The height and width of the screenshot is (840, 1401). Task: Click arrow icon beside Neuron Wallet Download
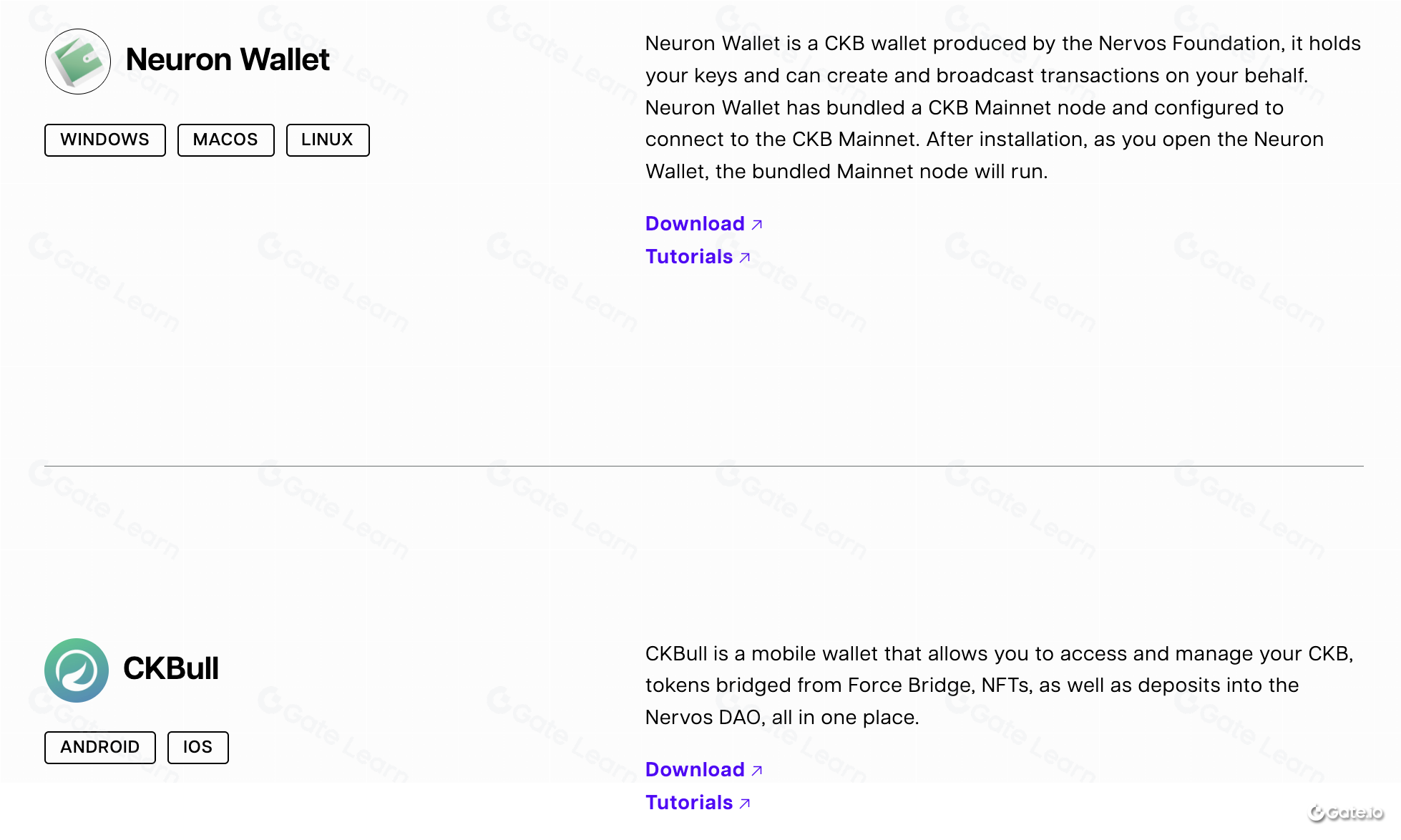757,225
